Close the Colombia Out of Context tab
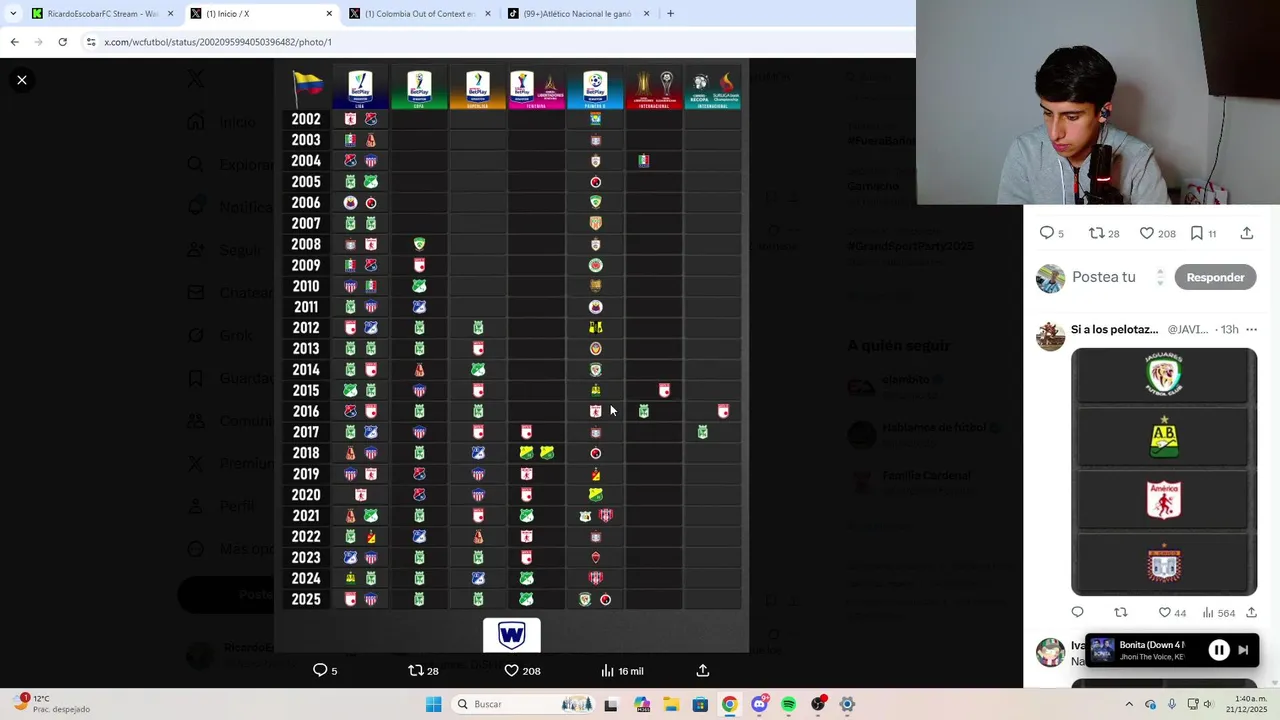This screenshot has height=720, width=1280. tap(488, 14)
